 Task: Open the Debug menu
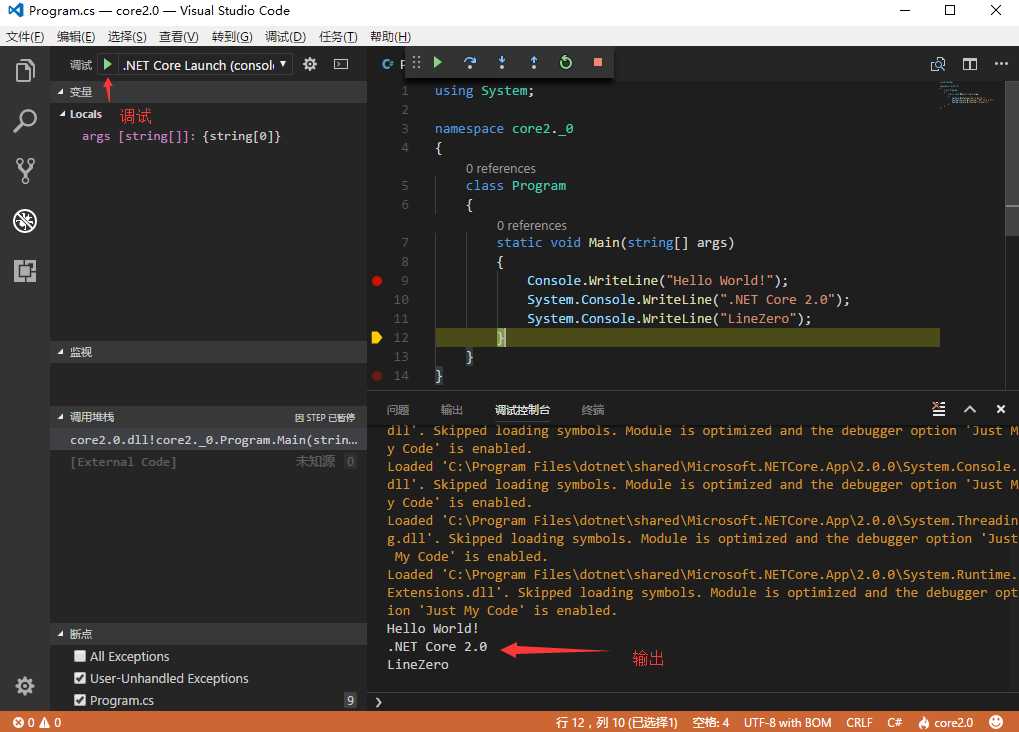pos(285,36)
